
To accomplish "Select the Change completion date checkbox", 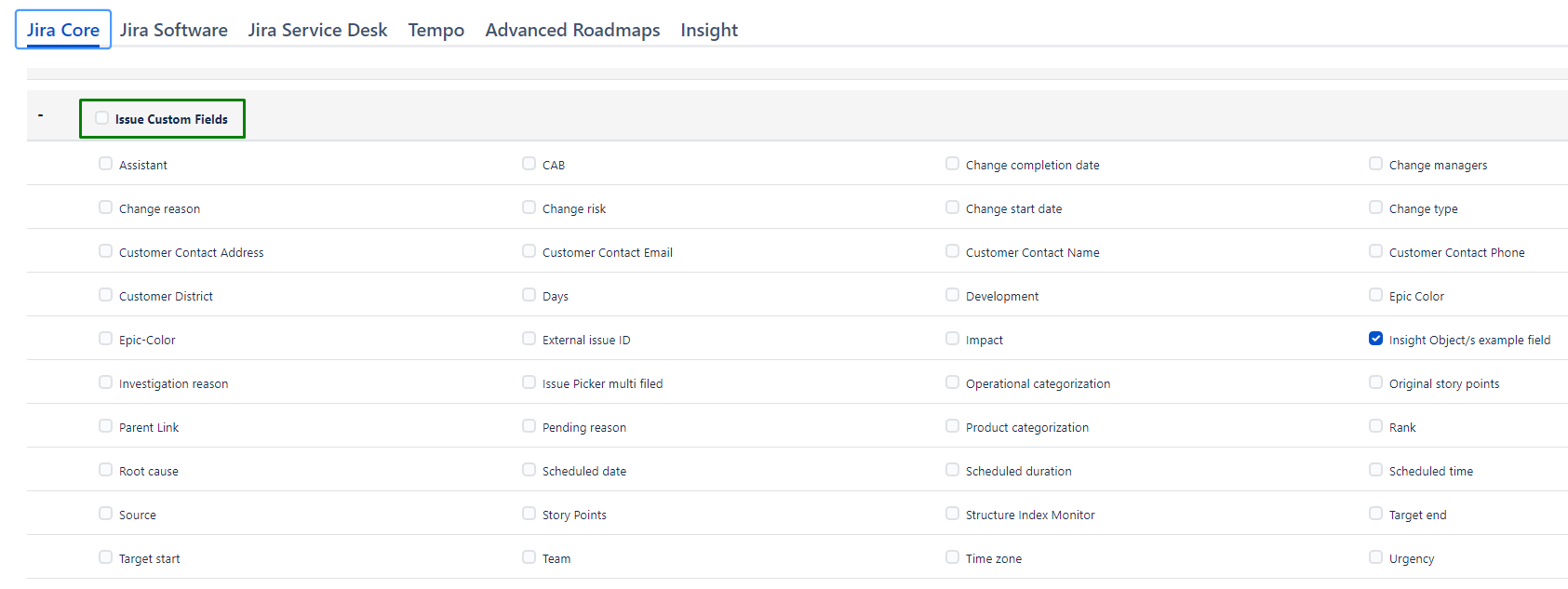I will 953,164.
